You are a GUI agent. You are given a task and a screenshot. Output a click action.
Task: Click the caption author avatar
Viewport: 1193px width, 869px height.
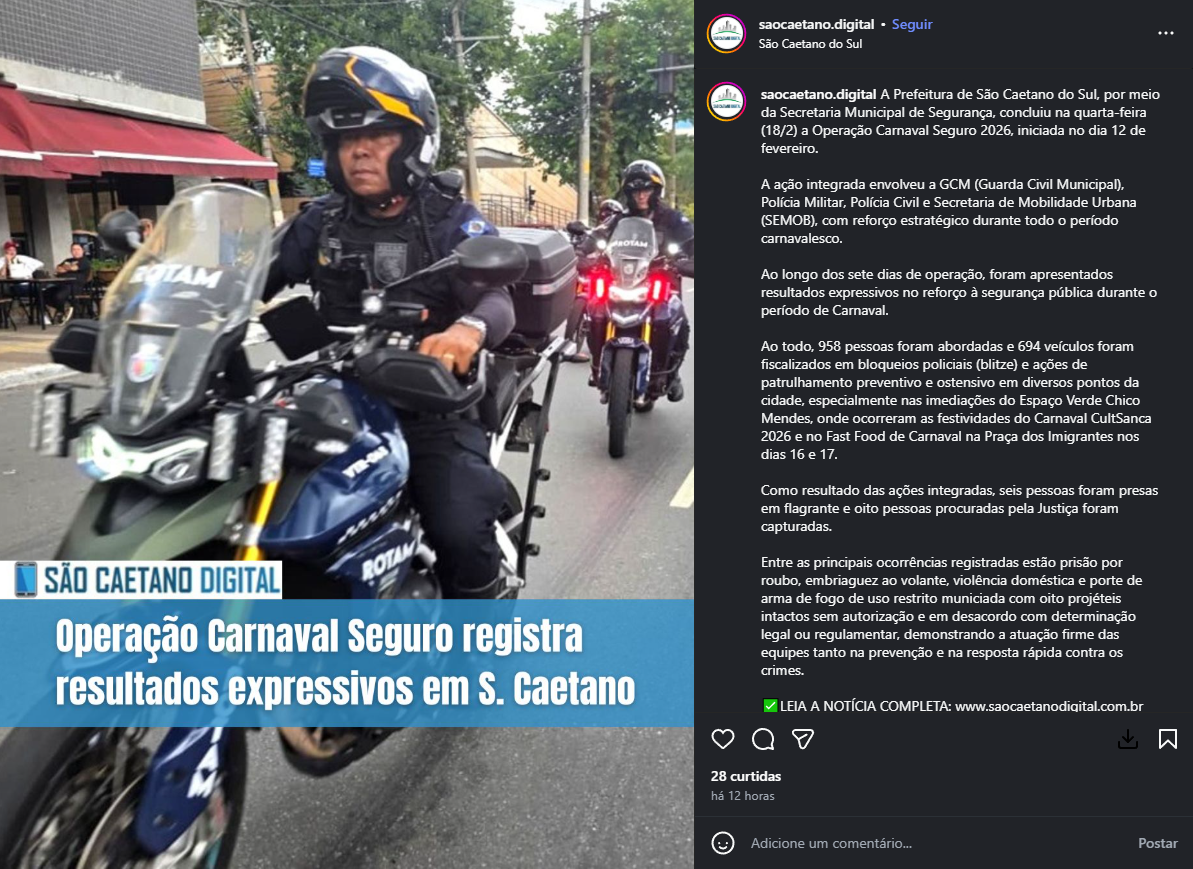(726, 102)
